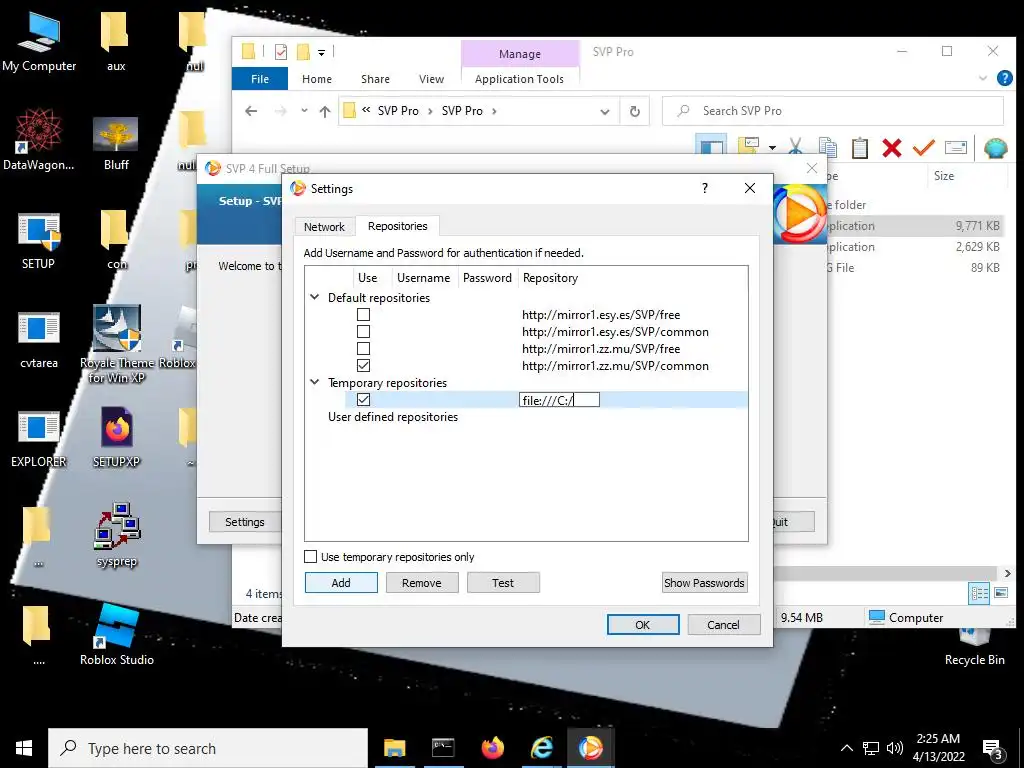This screenshot has width=1024, height=768.
Task: Open the Explorer View tab
Action: click(x=431, y=79)
